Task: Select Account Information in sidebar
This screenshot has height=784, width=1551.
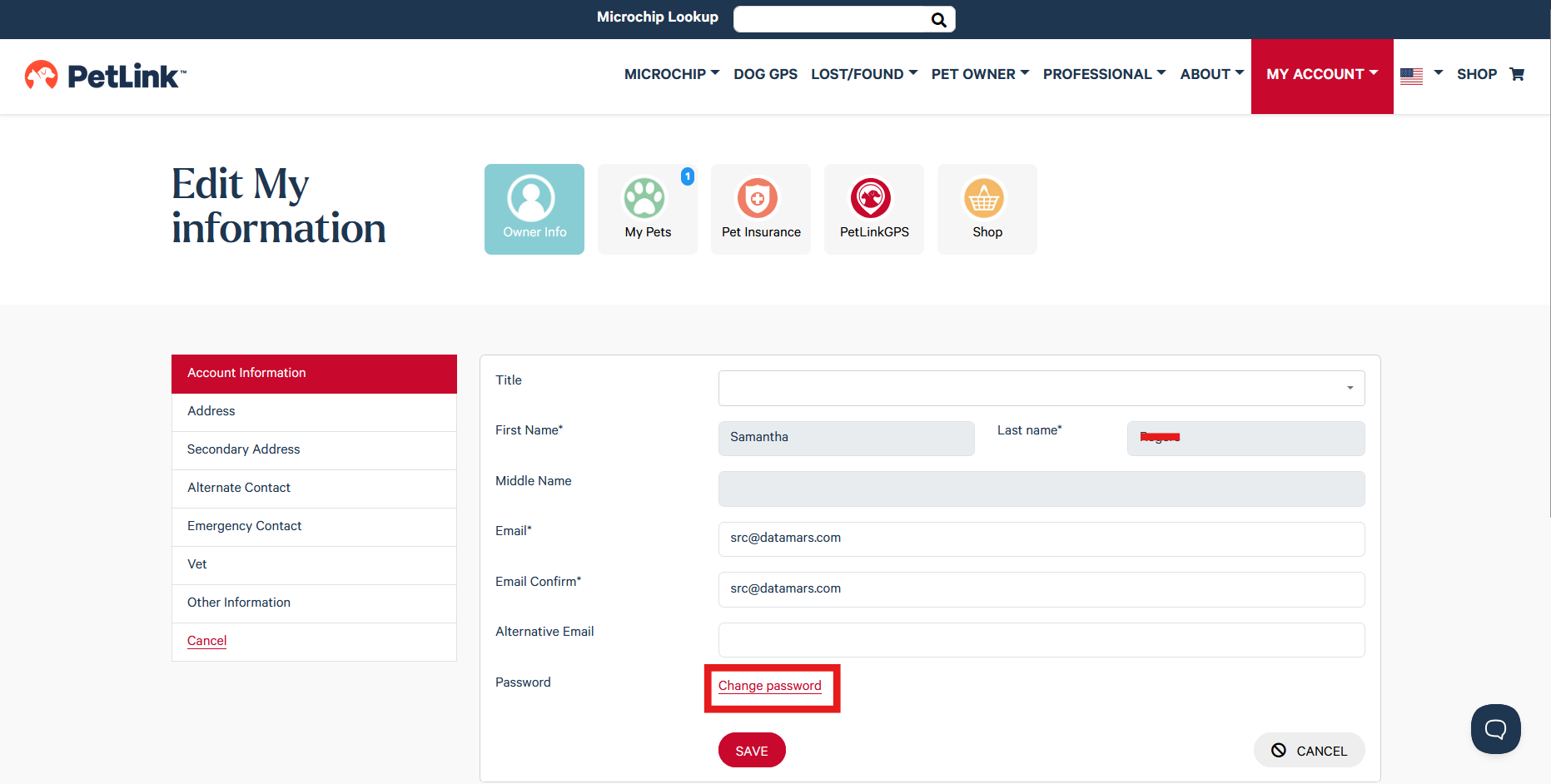Action: 314,374
